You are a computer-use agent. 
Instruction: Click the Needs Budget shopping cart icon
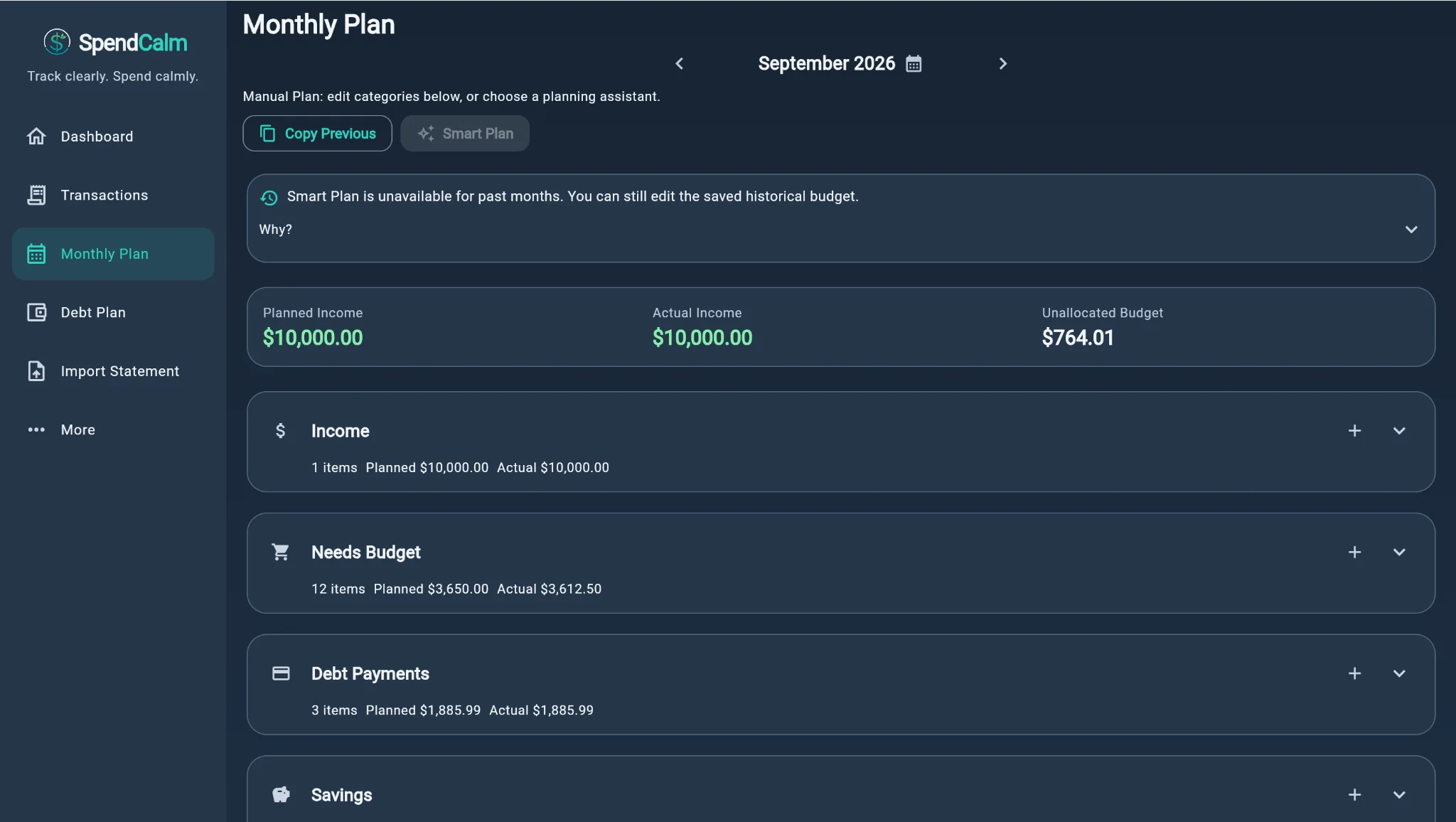coord(281,553)
